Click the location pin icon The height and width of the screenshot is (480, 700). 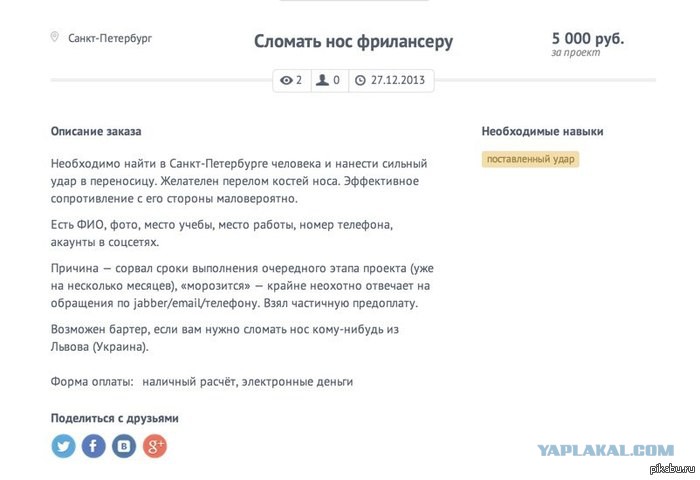point(54,37)
